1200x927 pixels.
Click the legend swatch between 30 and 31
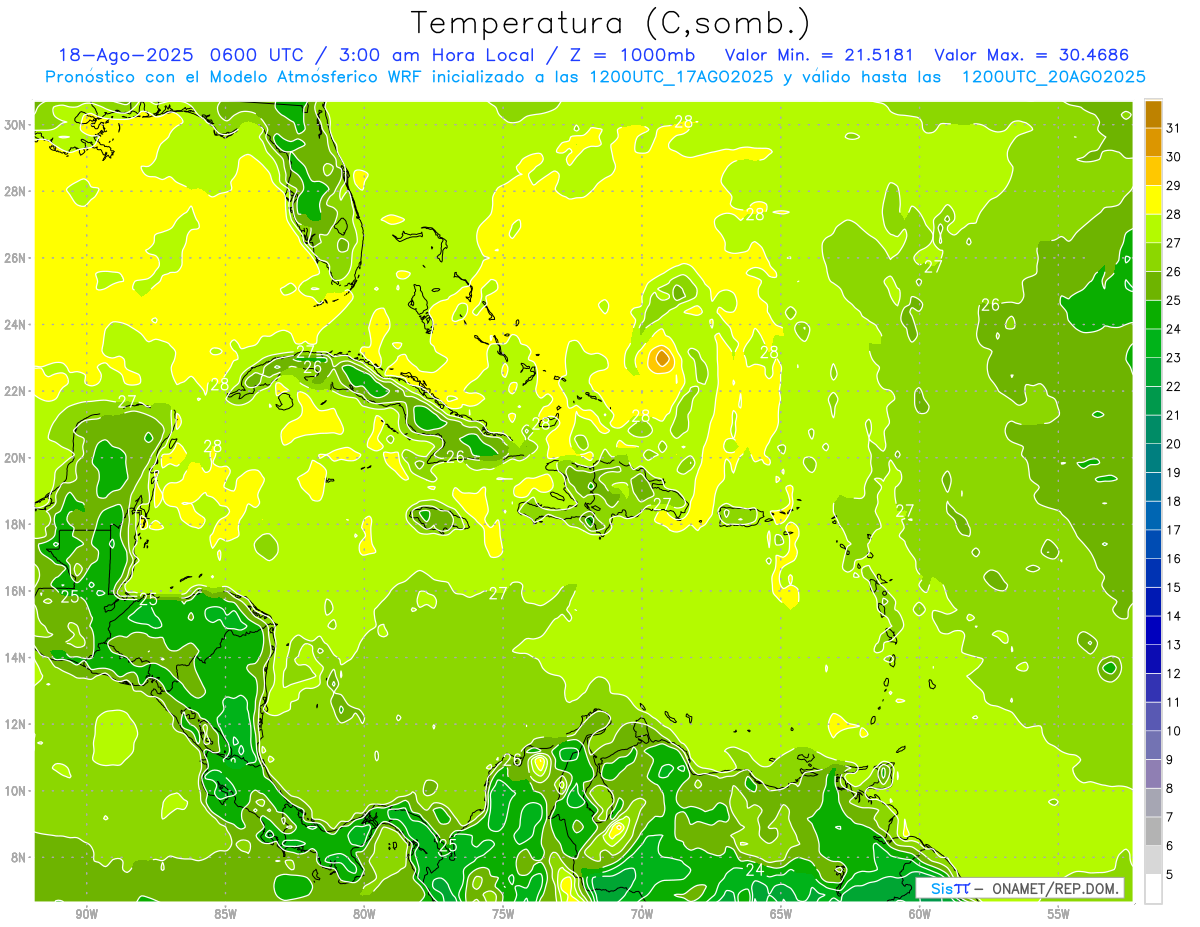[1153, 143]
